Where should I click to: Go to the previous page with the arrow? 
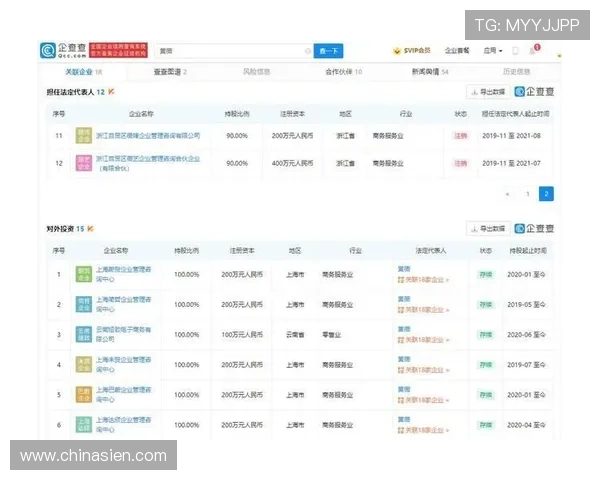coord(507,194)
